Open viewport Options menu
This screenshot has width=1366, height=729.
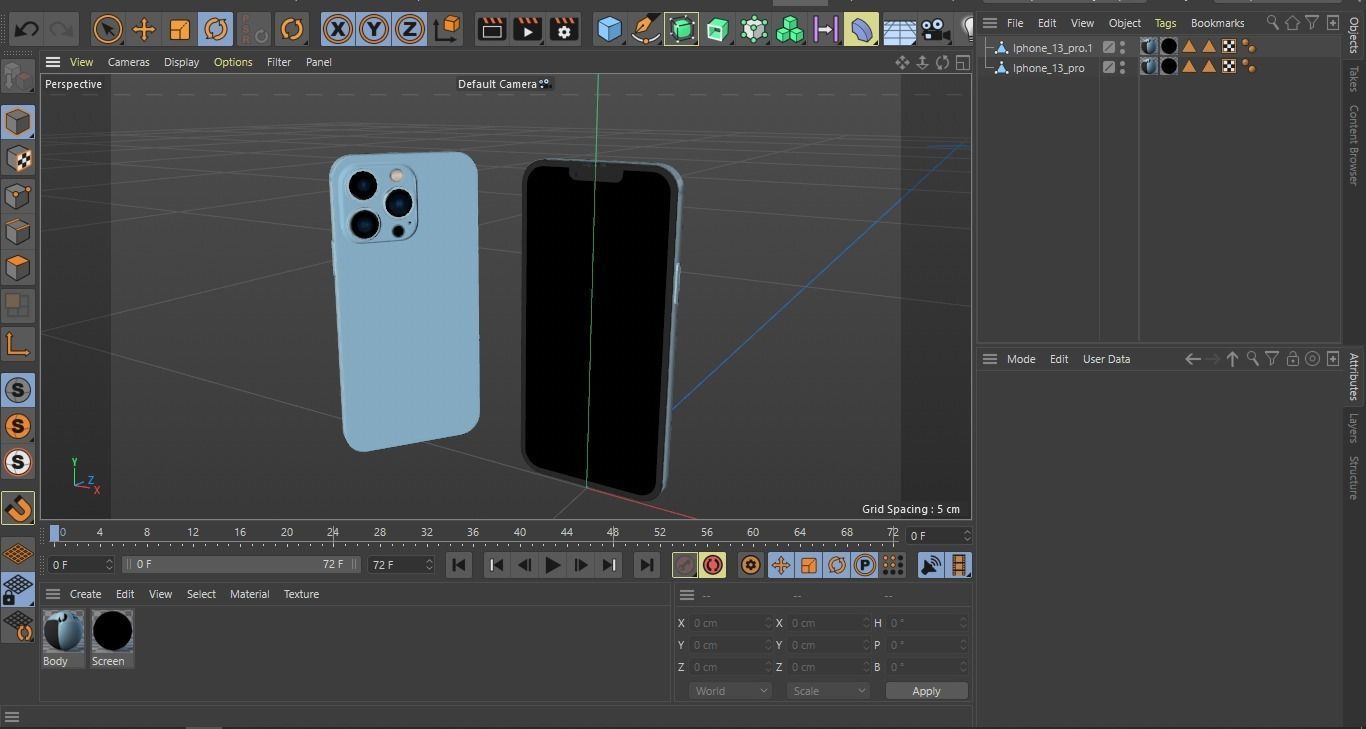[233, 62]
